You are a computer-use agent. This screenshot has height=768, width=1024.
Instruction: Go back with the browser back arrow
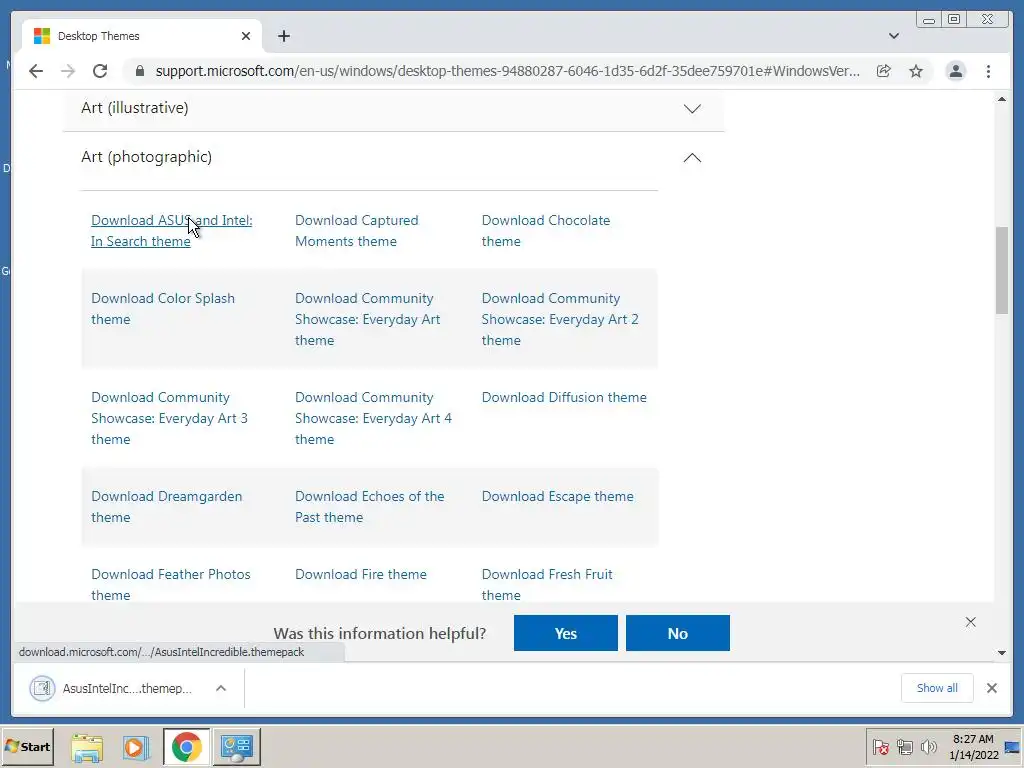(x=36, y=71)
